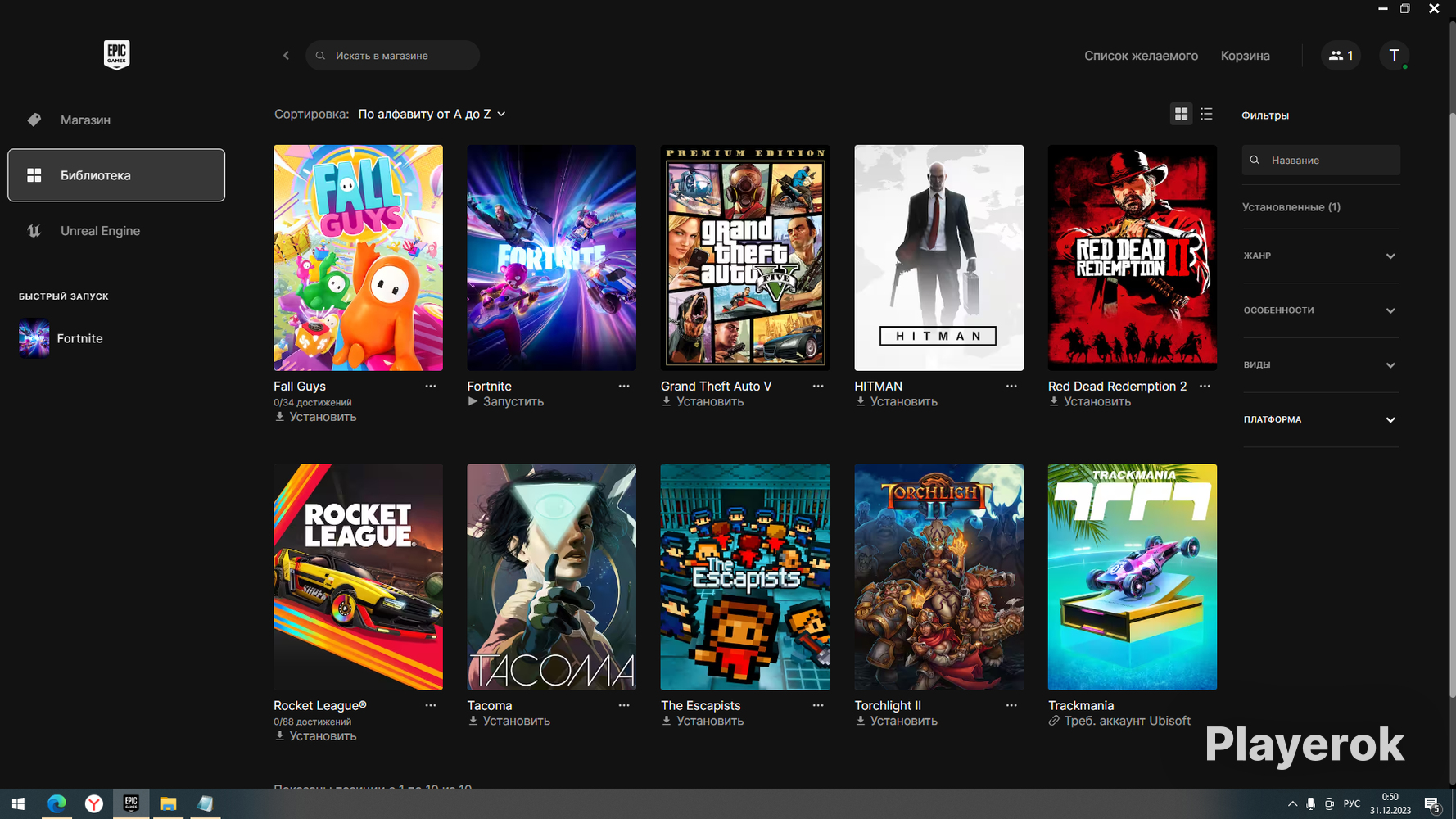Click the Epic Games logo
The width and height of the screenshot is (1456, 819).
[x=116, y=55]
